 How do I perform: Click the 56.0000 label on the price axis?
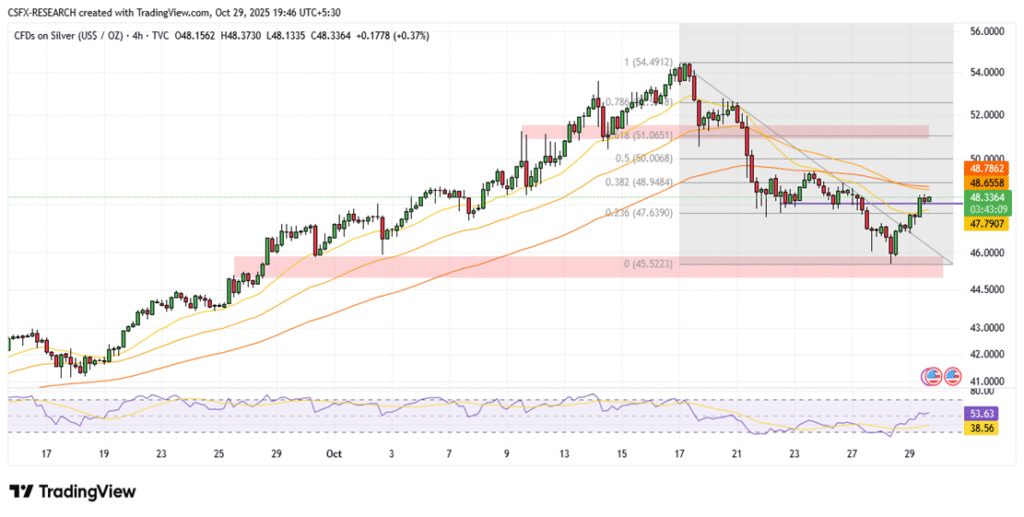pyautogui.click(x=985, y=32)
